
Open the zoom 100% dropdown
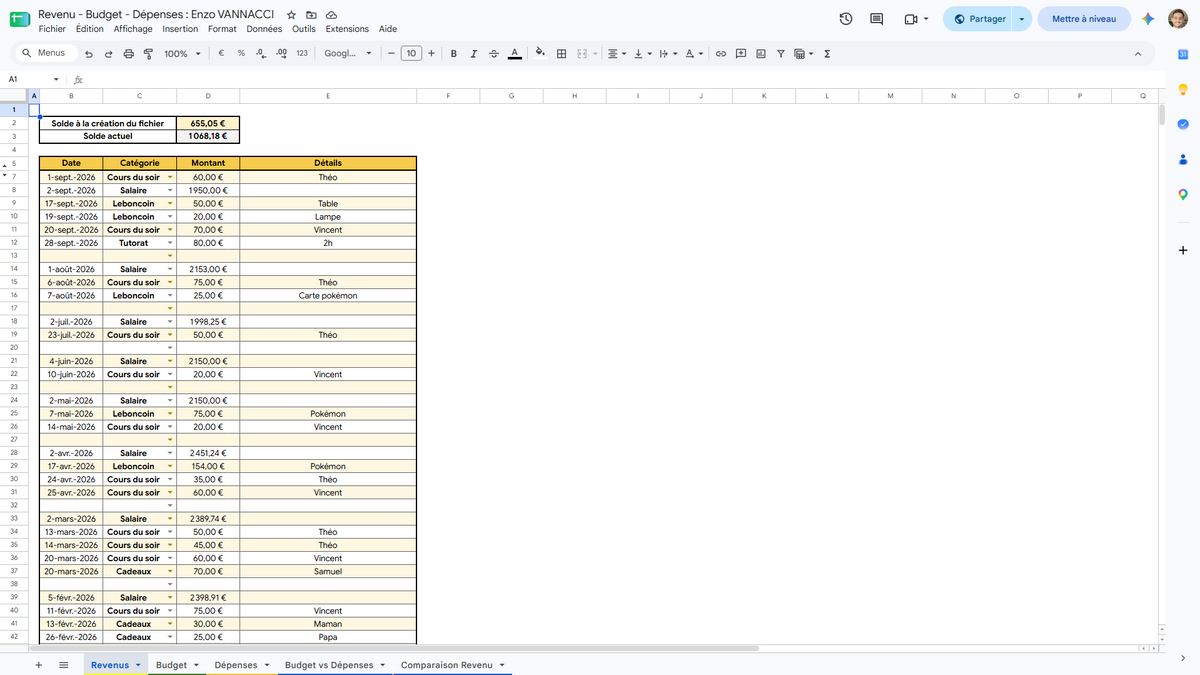pyautogui.click(x=182, y=53)
